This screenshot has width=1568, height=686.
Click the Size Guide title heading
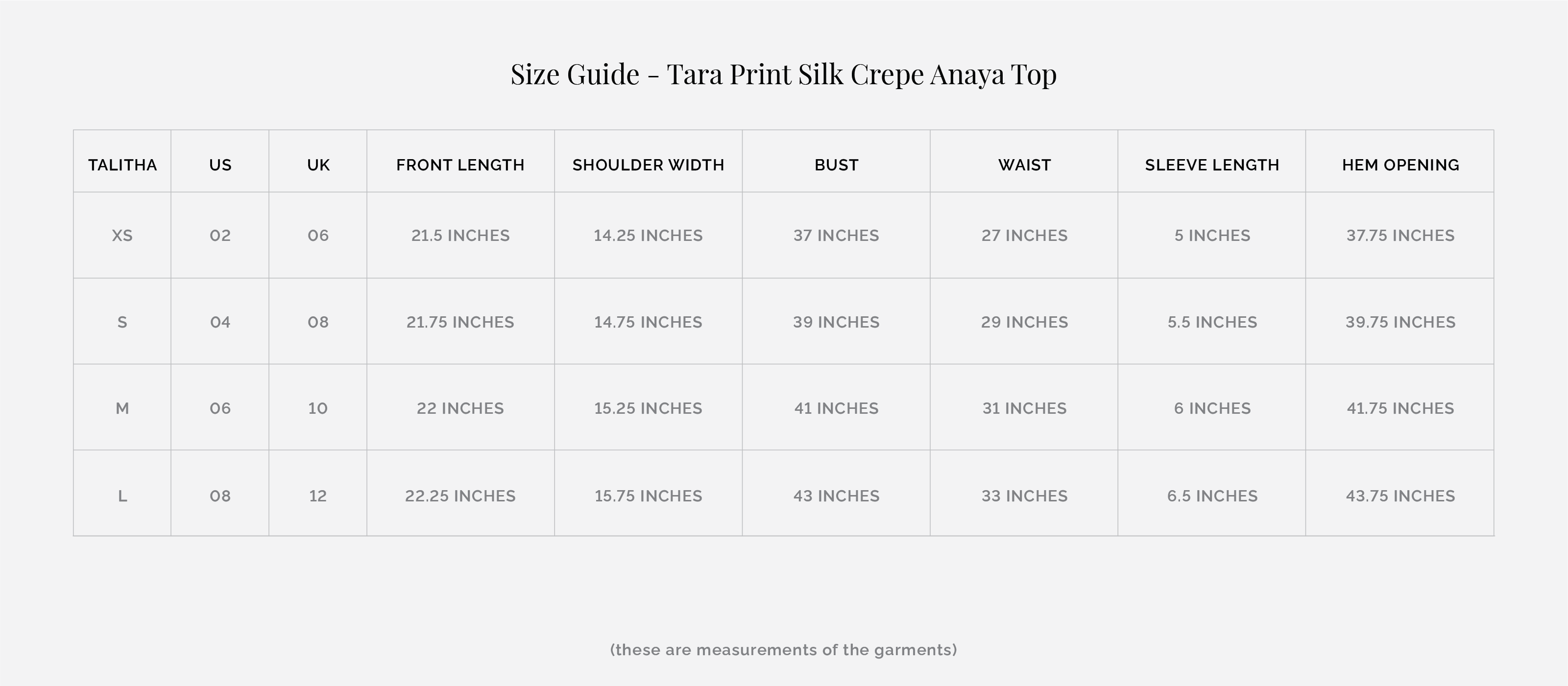pyautogui.click(x=783, y=74)
